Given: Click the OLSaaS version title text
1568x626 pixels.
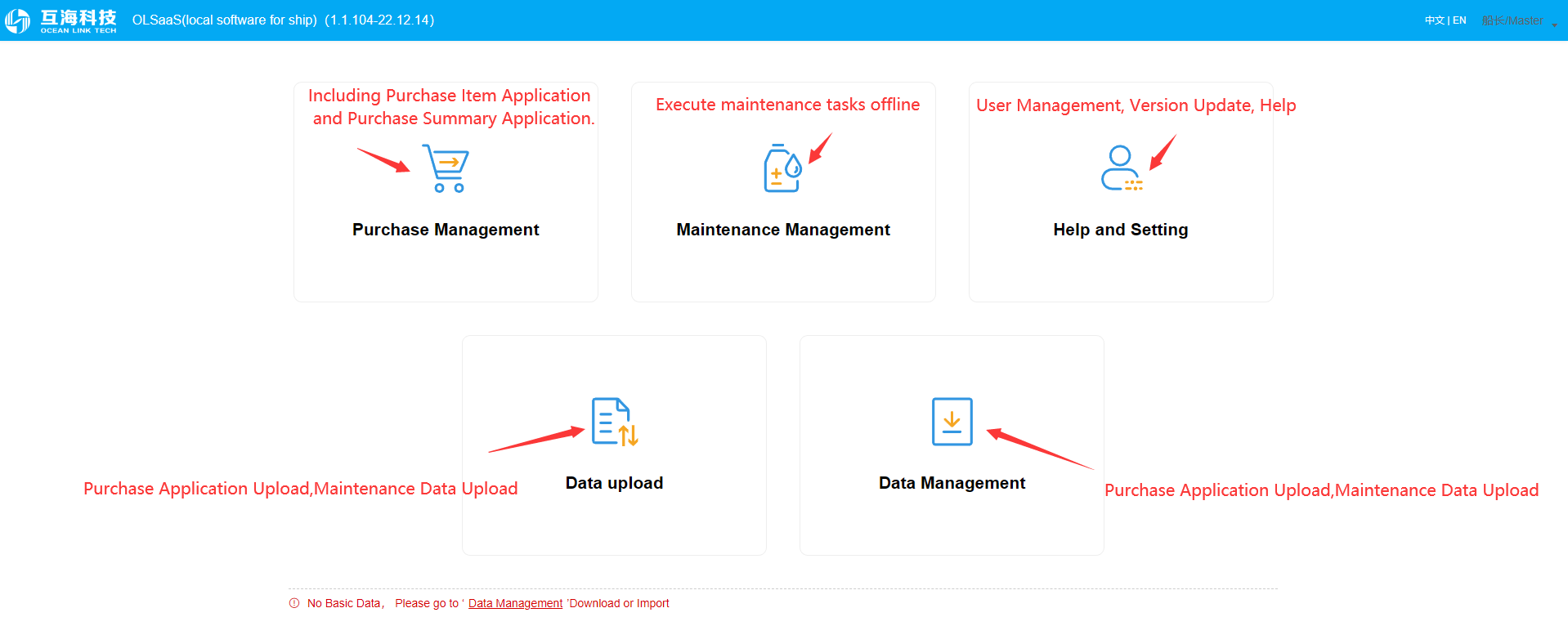Looking at the screenshot, I should point(283,20).
